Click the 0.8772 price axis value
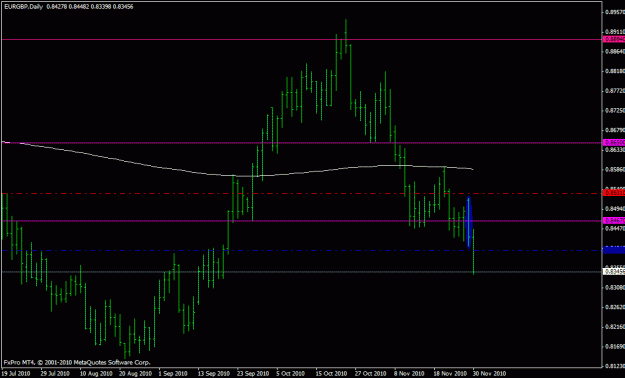The width and height of the screenshot is (625, 378). pyautogui.click(x=615, y=91)
